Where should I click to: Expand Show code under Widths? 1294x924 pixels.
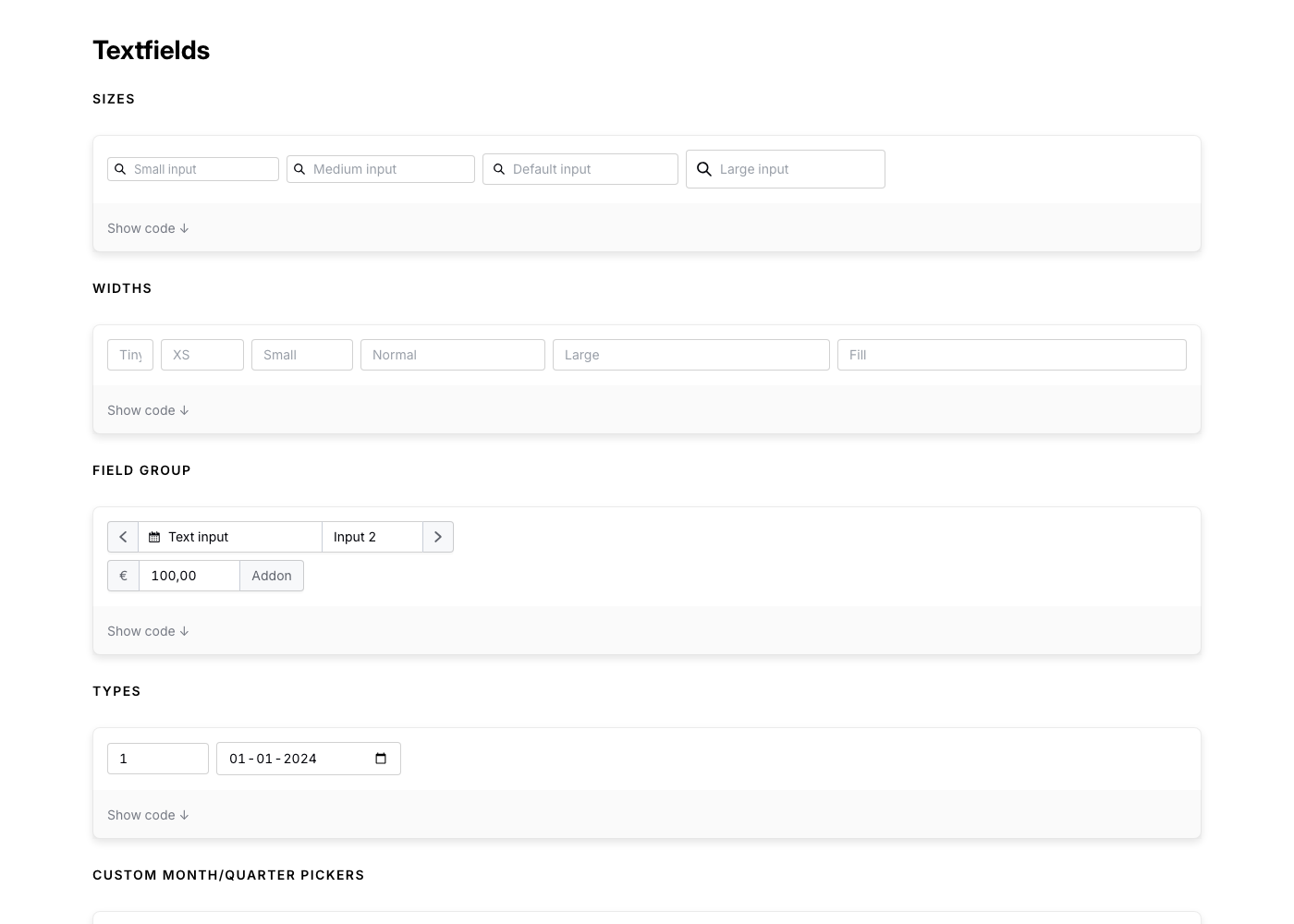pos(148,410)
